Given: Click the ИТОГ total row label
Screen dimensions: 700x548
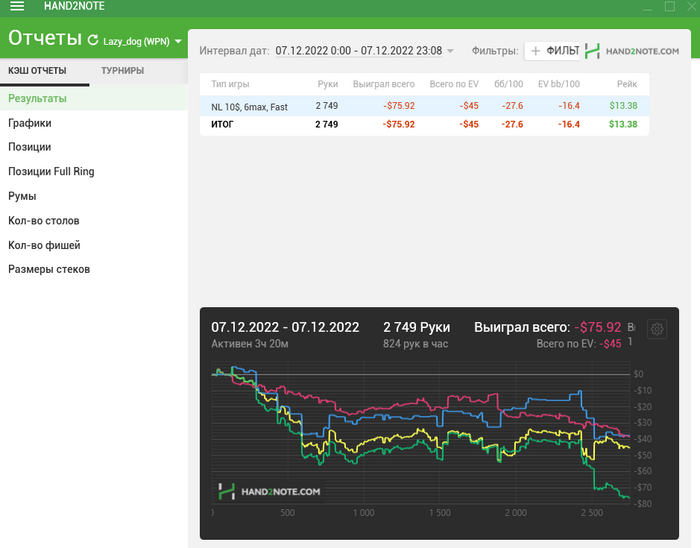Looking at the screenshot, I should [x=222, y=124].
